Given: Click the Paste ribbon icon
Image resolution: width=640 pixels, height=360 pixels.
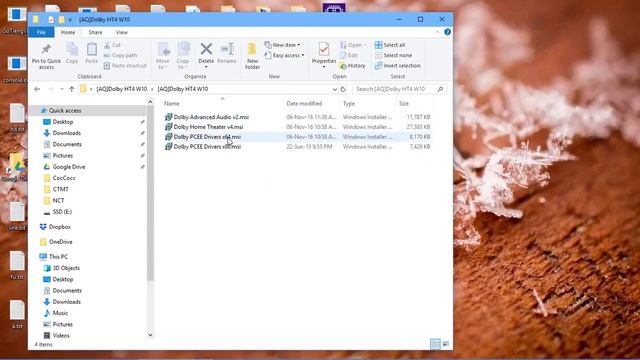Looking at the screenshot, I should [x=91, y=53].
